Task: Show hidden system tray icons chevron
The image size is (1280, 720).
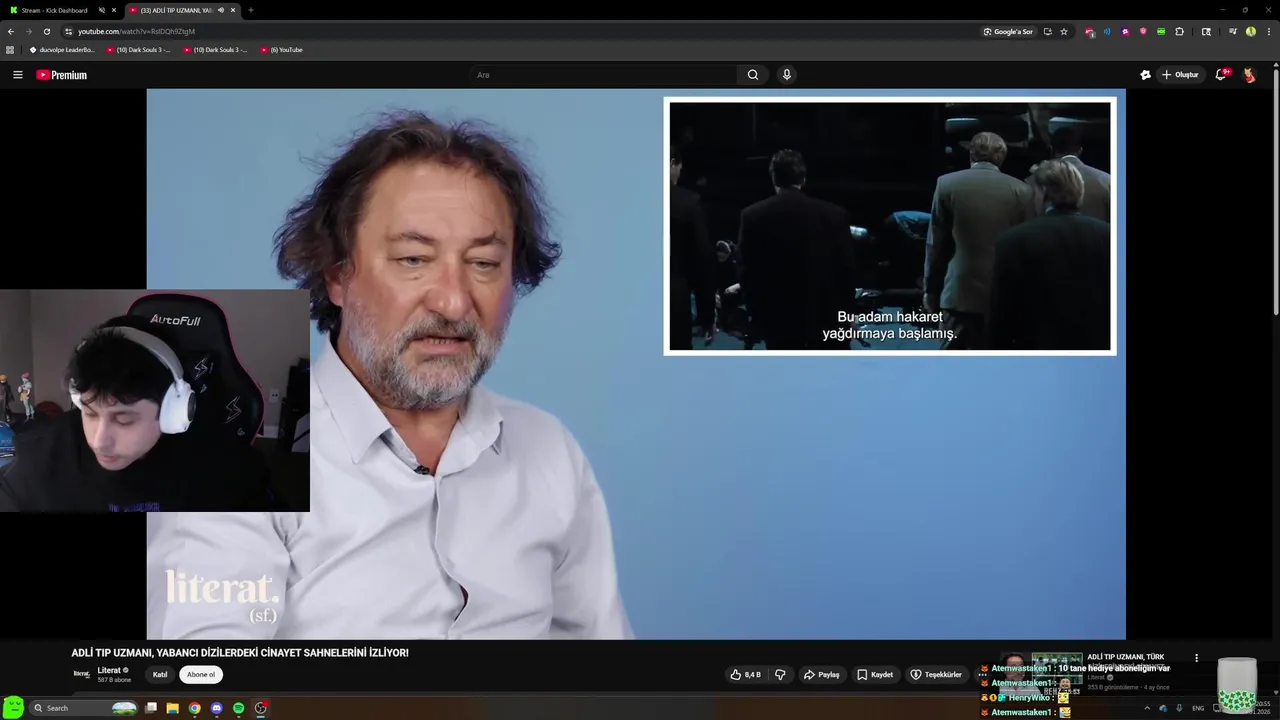Action: [1147, 708]
